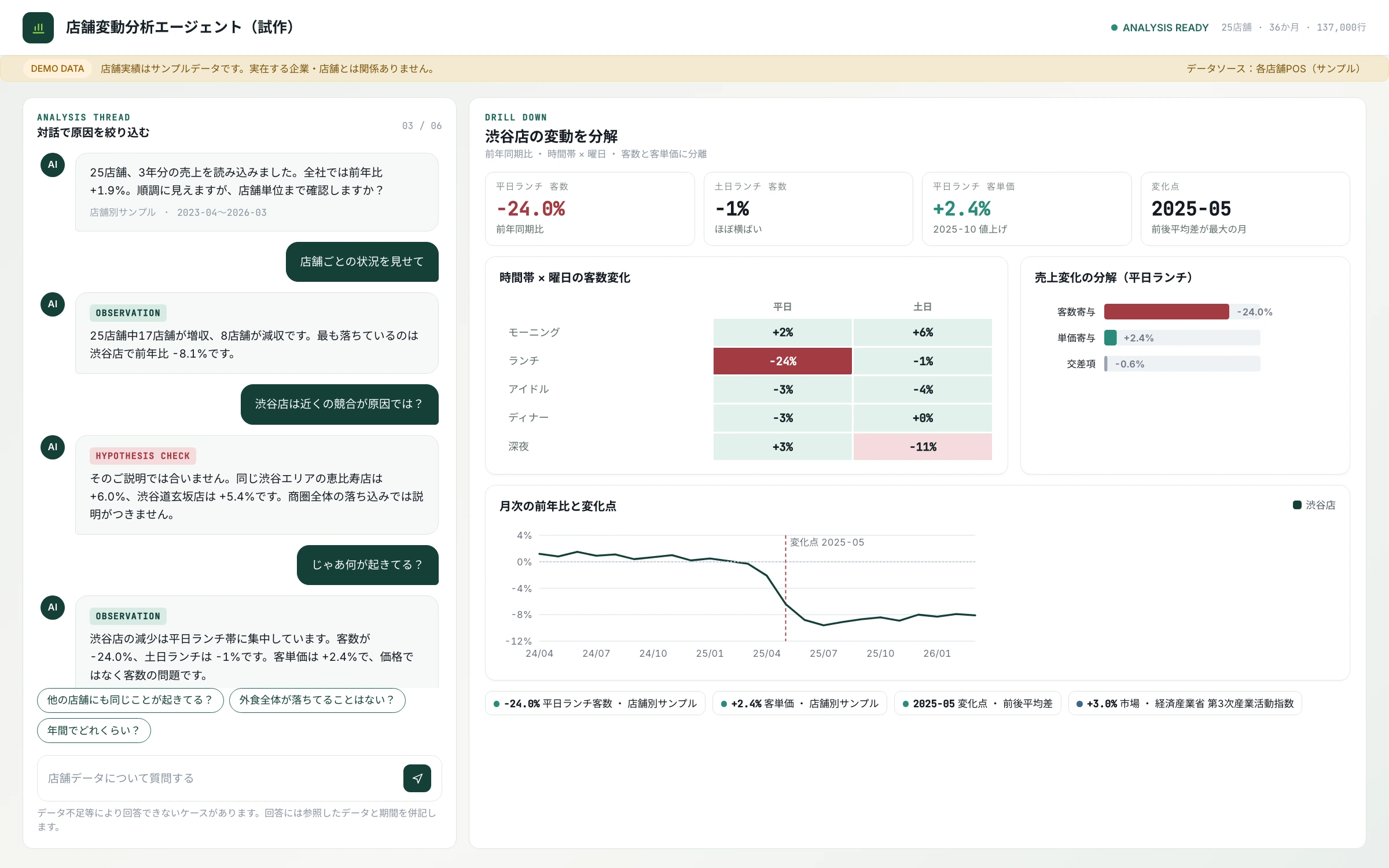
Task: Click user message じゃあ何が起きてる？
Action: pos(368,565)
